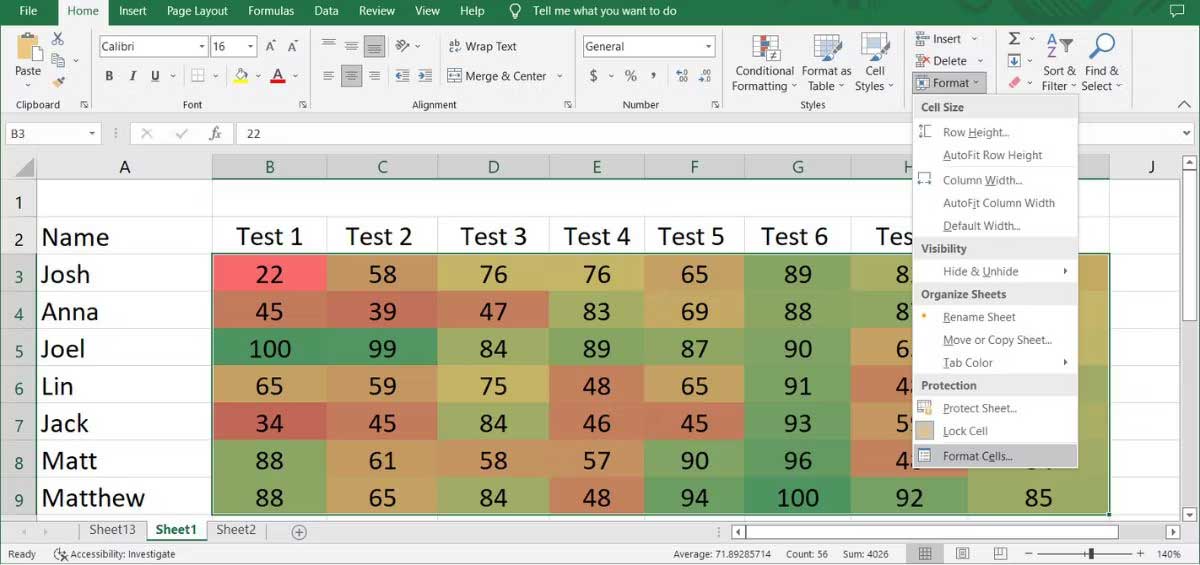Screen dimensions: 1200x565
Task: Select the Format Painter brush icon
Action: 57,82
